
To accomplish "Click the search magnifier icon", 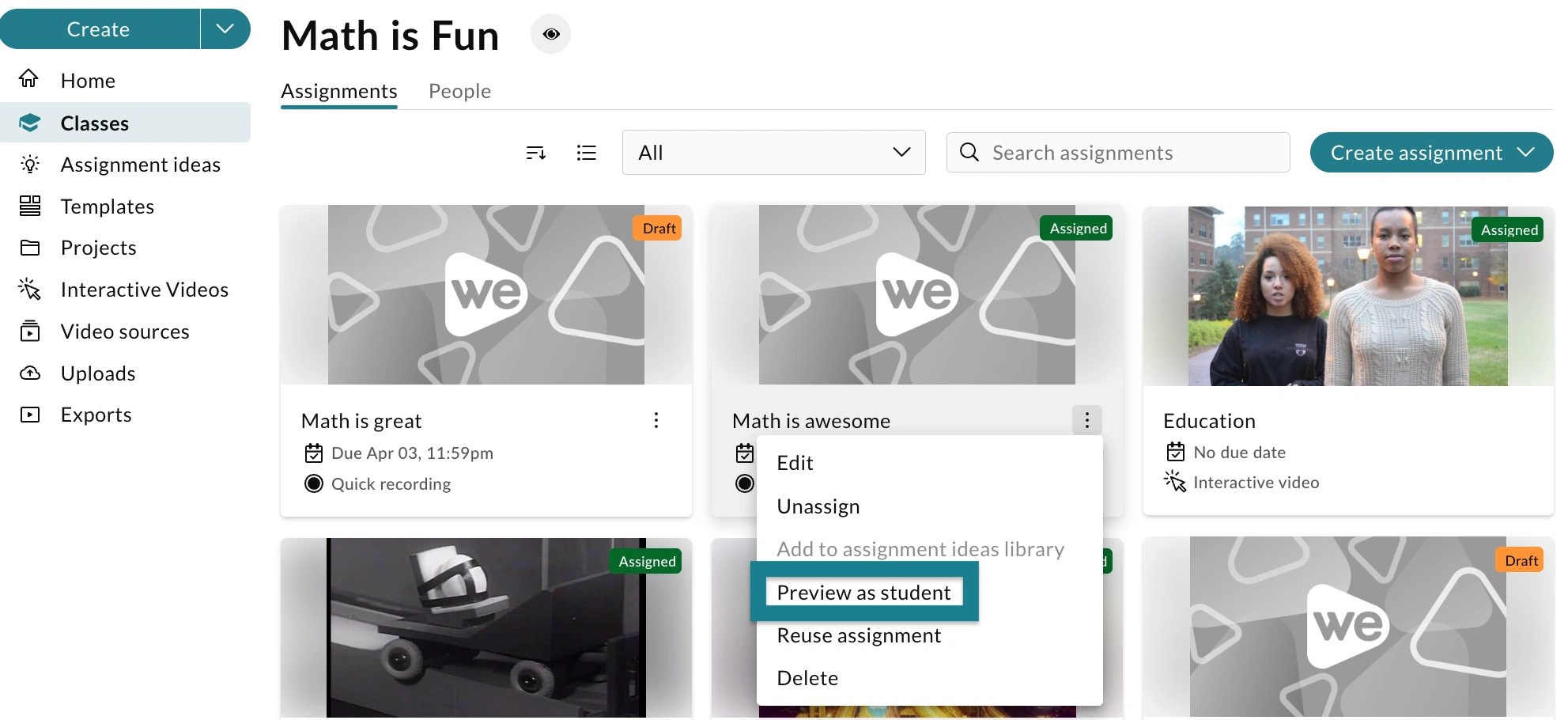I will (x=969, y=152).
